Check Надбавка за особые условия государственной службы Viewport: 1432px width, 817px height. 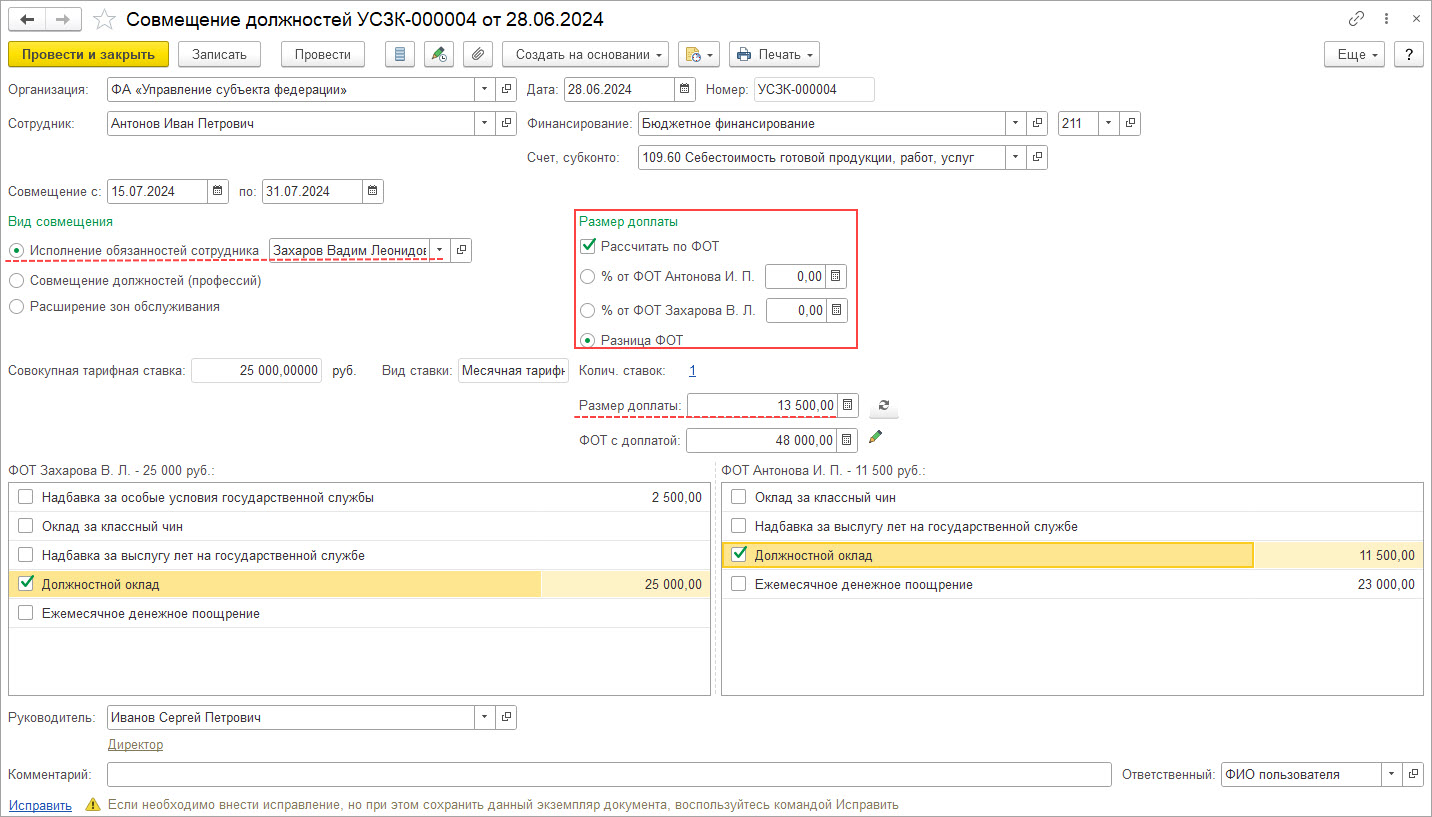[25, 497]
